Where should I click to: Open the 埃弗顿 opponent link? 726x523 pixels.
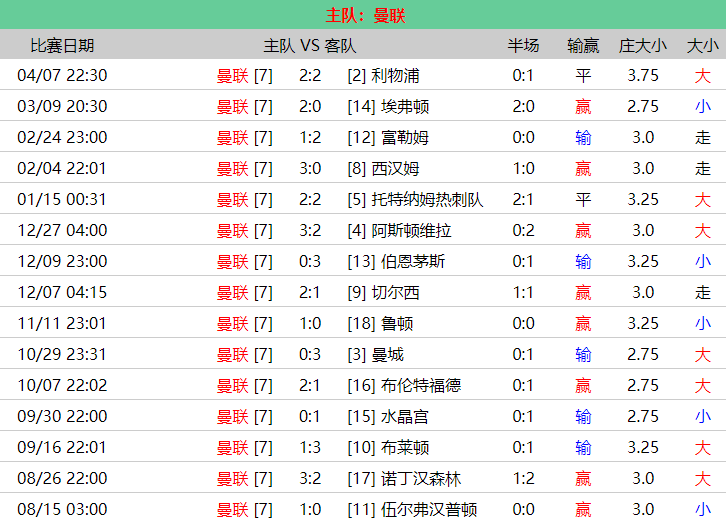tap(405, 107)
